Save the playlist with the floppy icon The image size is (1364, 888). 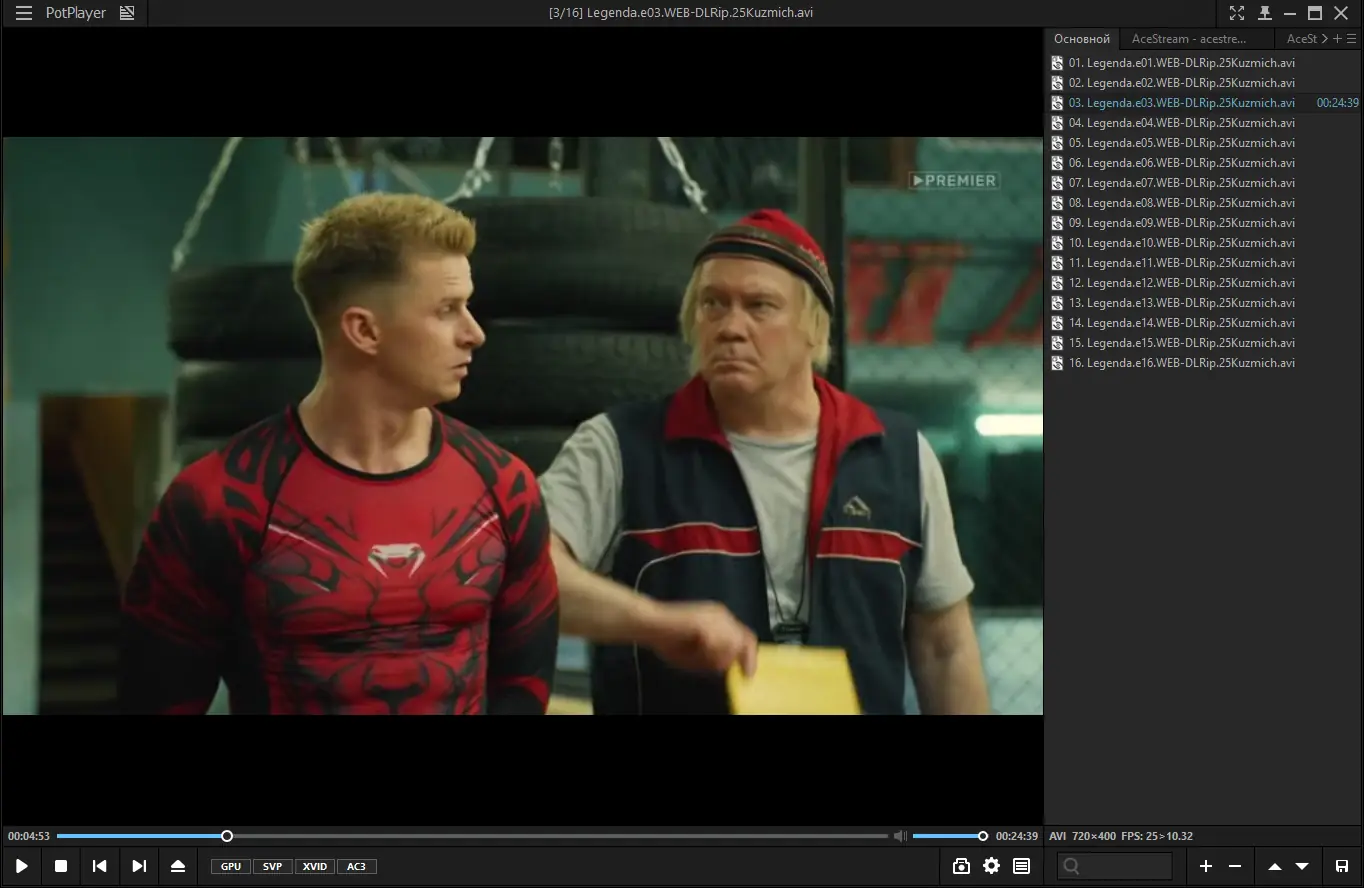pos(1342,866)
